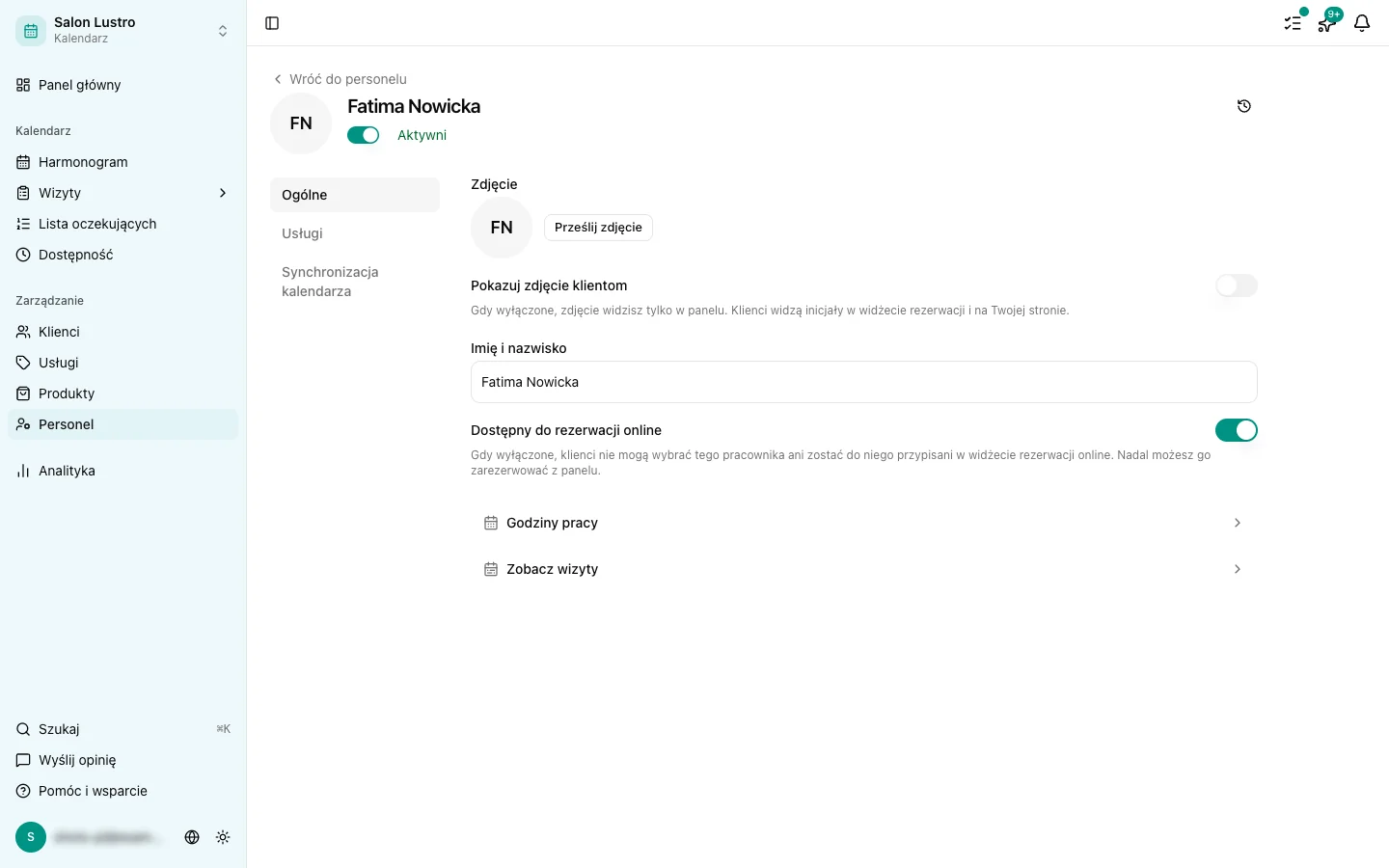Image resolution: width=1389 pixels, height=868 pixels.
Task: Open Analityka in sidebar
Action: point(123,471)
